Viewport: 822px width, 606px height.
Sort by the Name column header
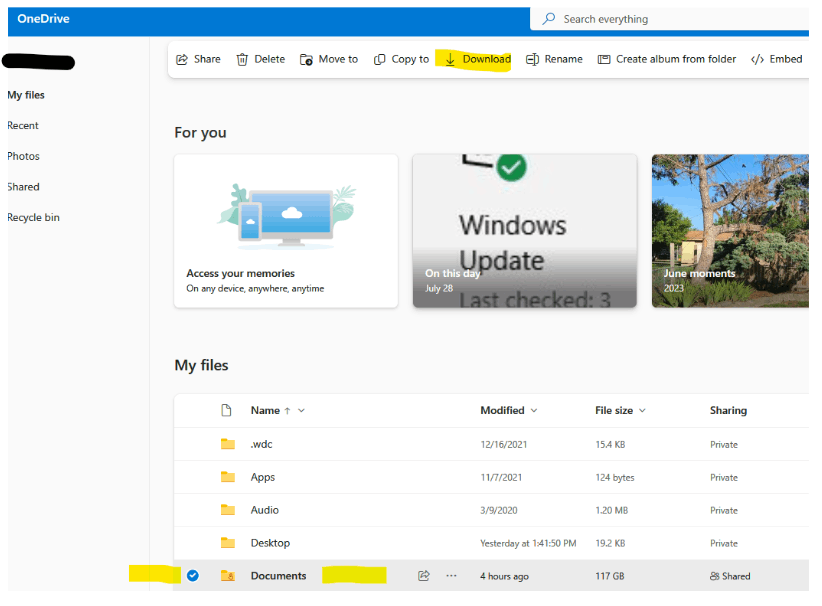[x=265, y=410]
